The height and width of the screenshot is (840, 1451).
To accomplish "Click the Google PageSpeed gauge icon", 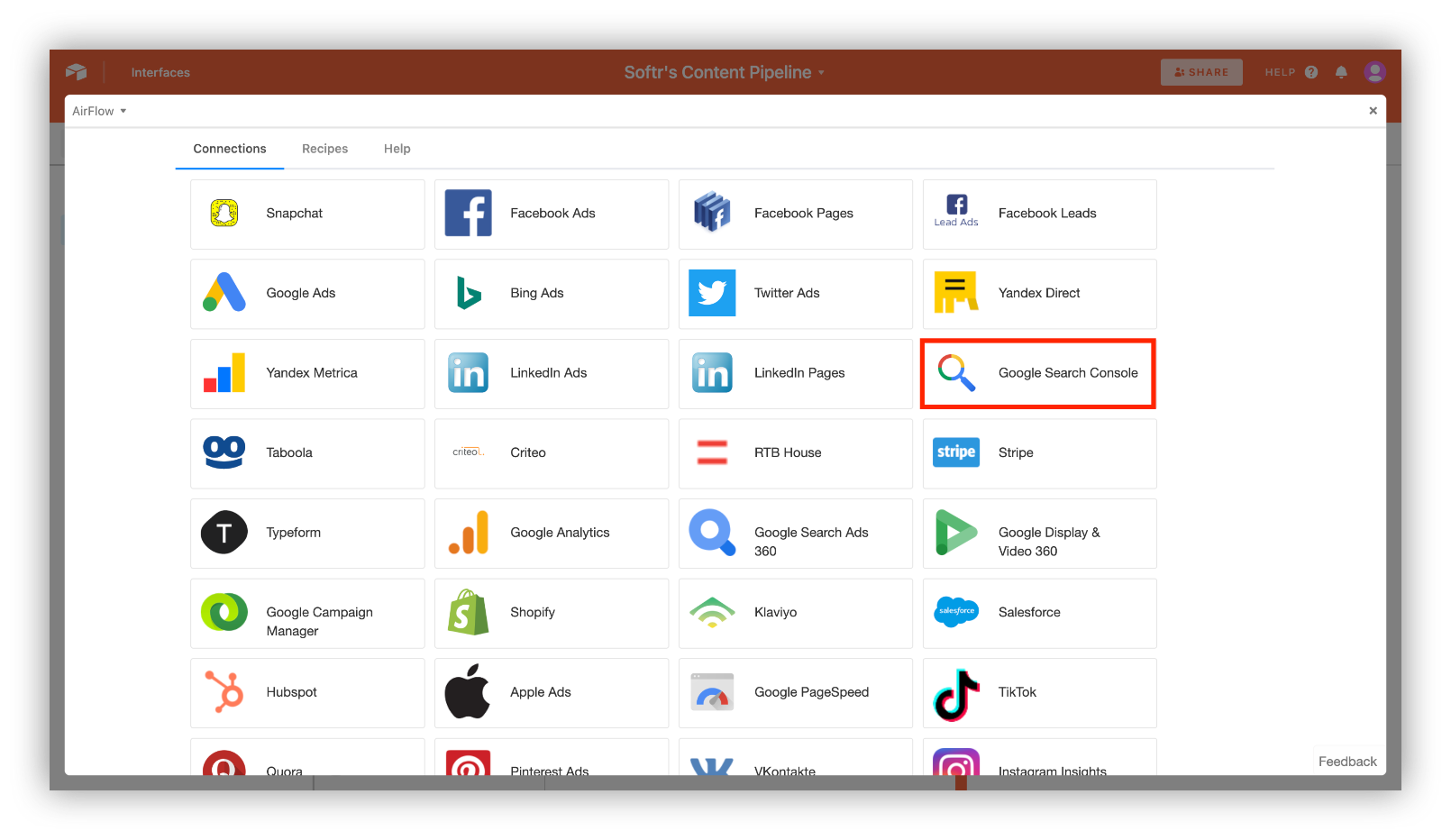I will tap(712, 692).
